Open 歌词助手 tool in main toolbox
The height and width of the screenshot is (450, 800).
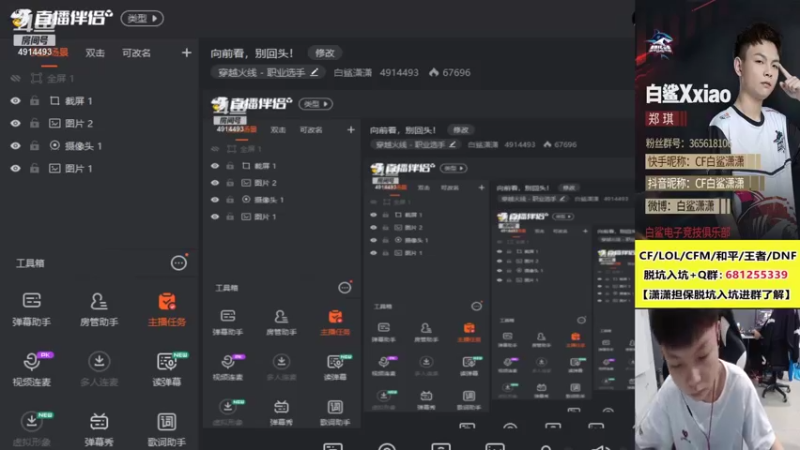coord(167,429)
